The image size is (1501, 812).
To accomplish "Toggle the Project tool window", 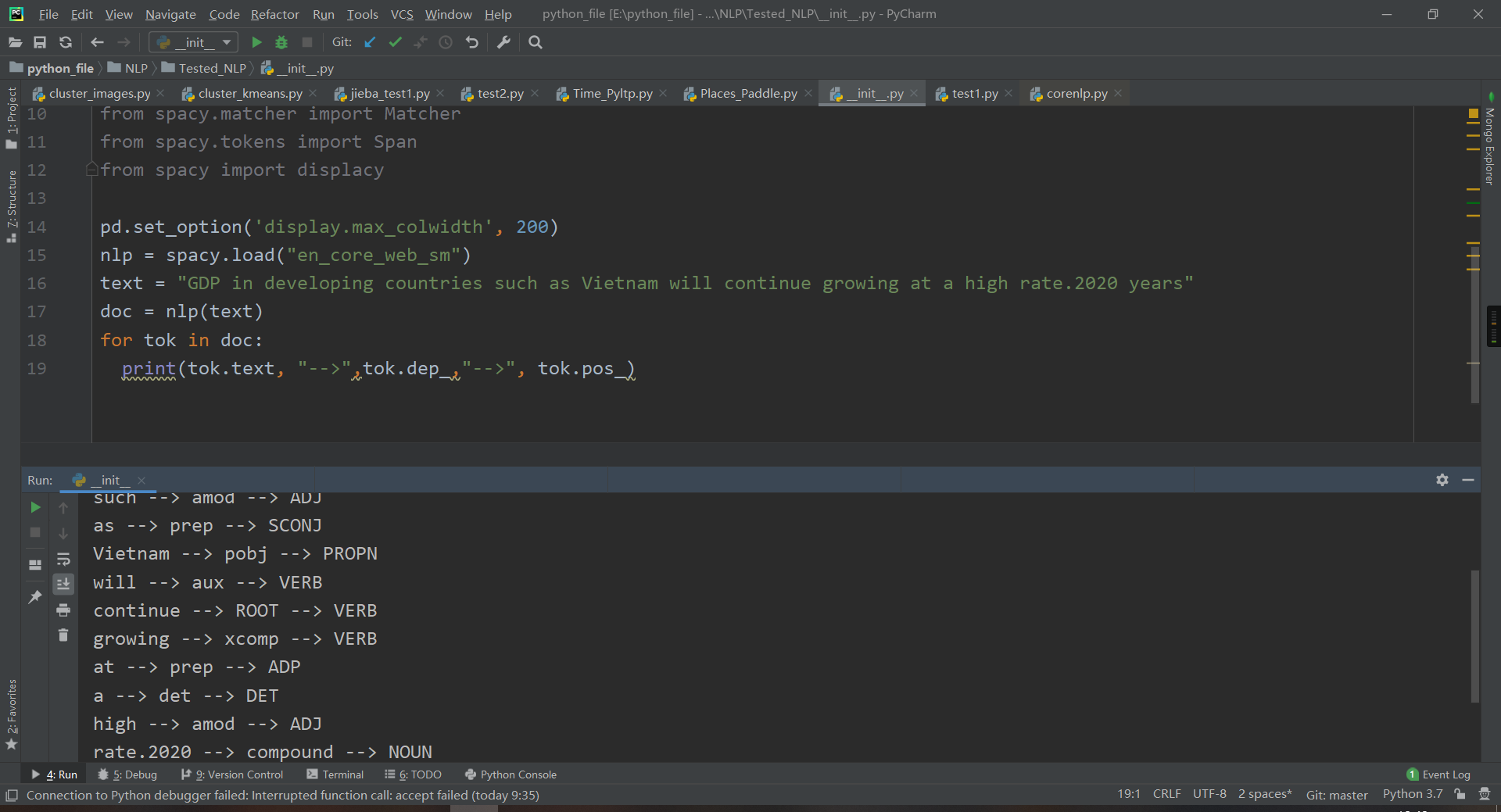I will 11,118.
